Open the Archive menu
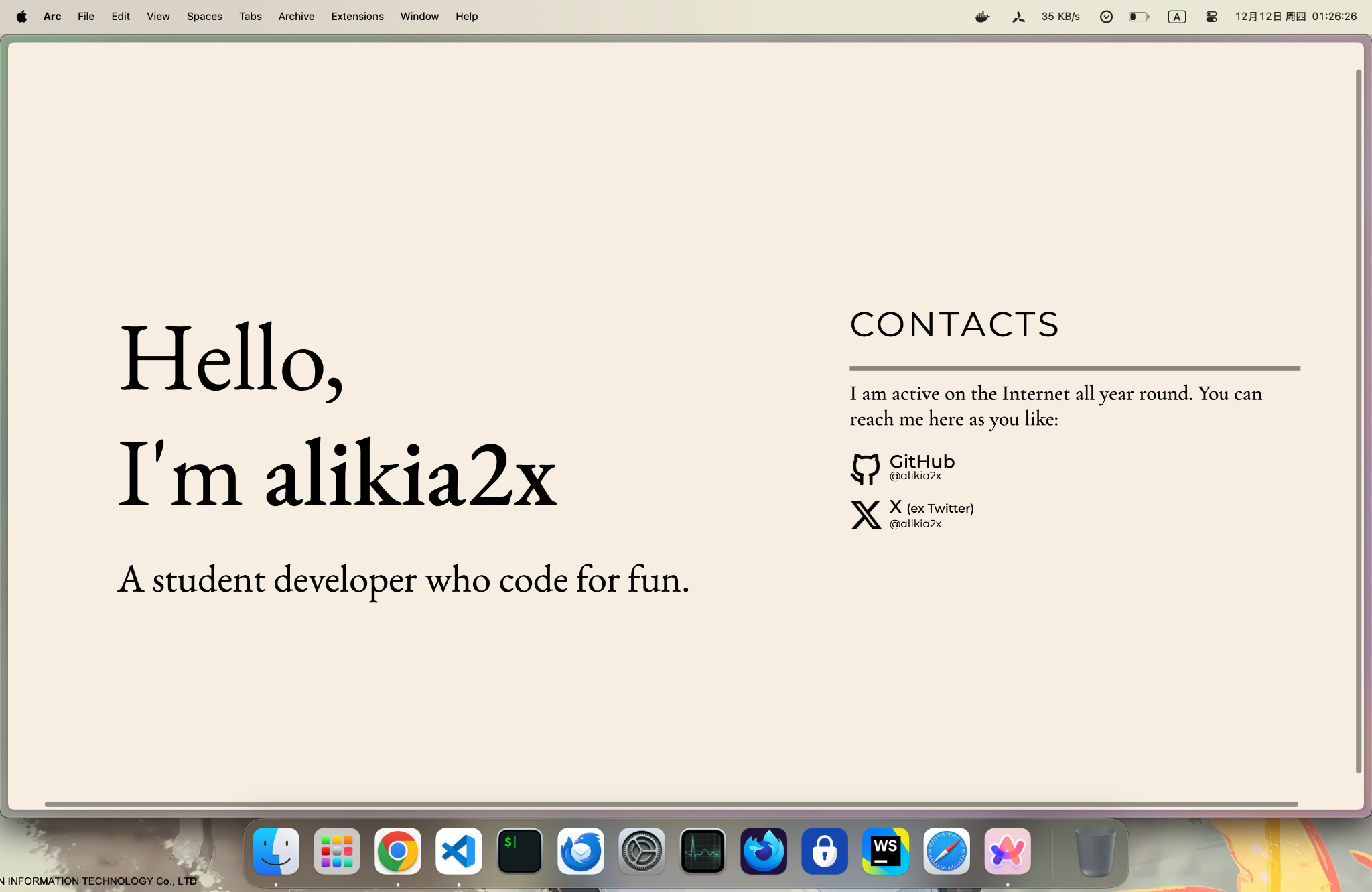The image size is (1372, 892). [x=296, y=16]
